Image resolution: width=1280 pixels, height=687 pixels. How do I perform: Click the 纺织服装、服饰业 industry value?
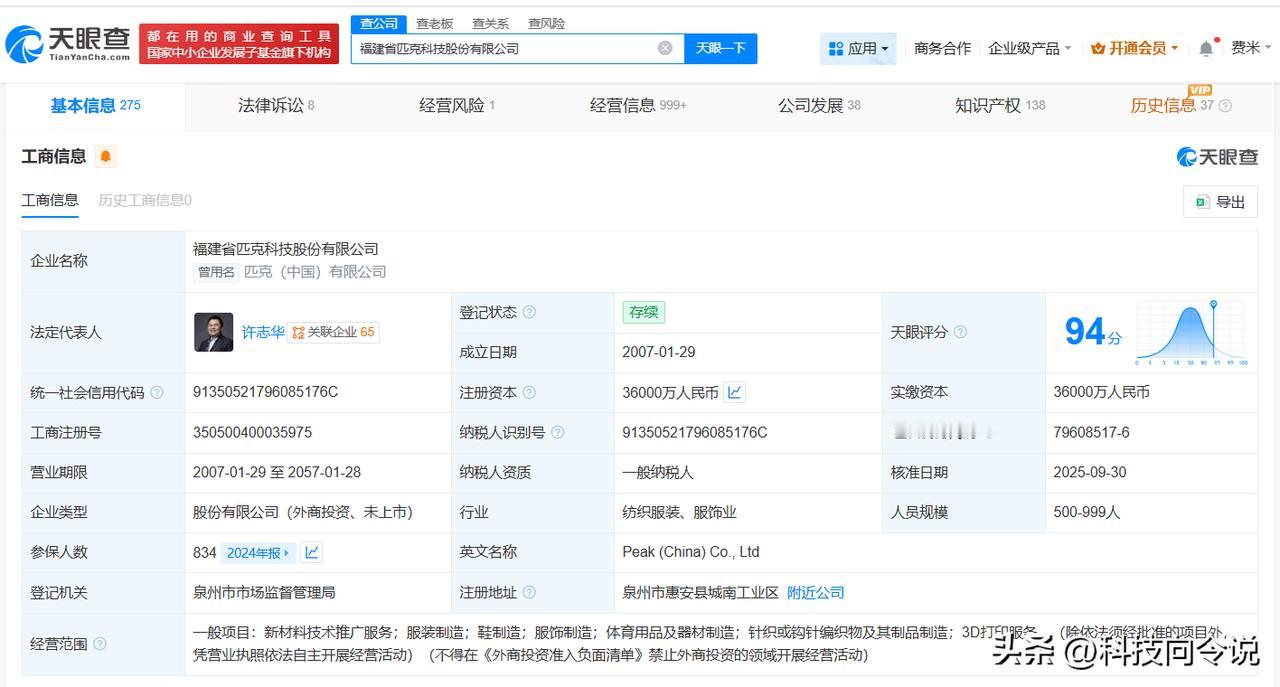click(x=679, y=512)
